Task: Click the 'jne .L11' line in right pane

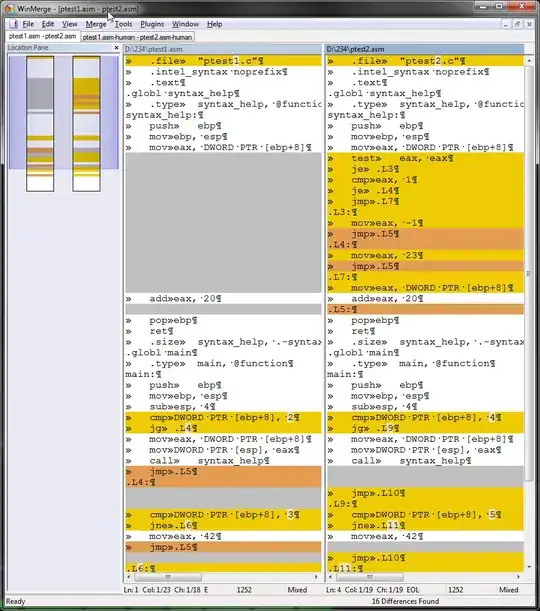Action: (425, 526)
